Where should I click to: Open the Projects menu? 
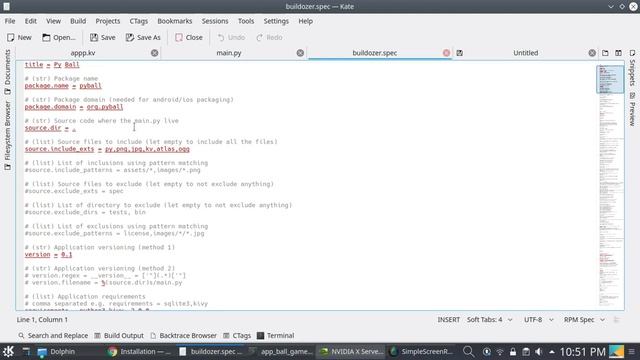(x=108, y=21)
